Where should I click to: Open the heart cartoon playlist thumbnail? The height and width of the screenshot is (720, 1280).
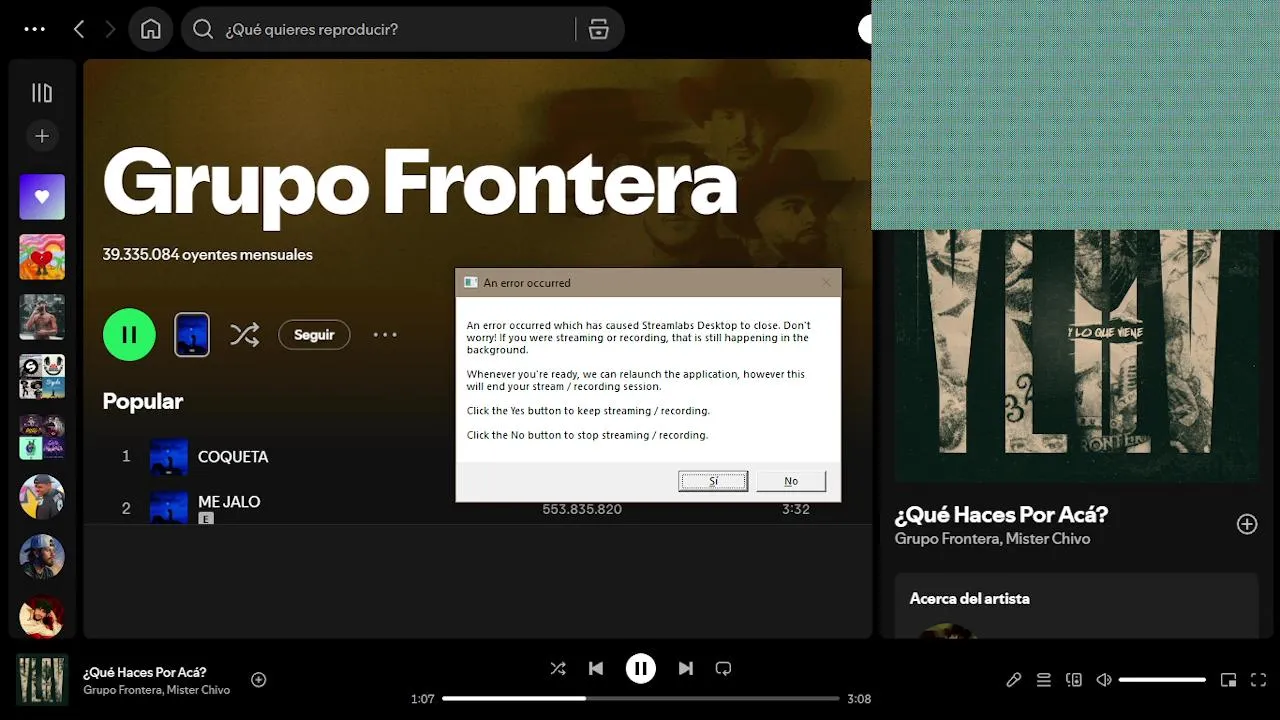42,257
